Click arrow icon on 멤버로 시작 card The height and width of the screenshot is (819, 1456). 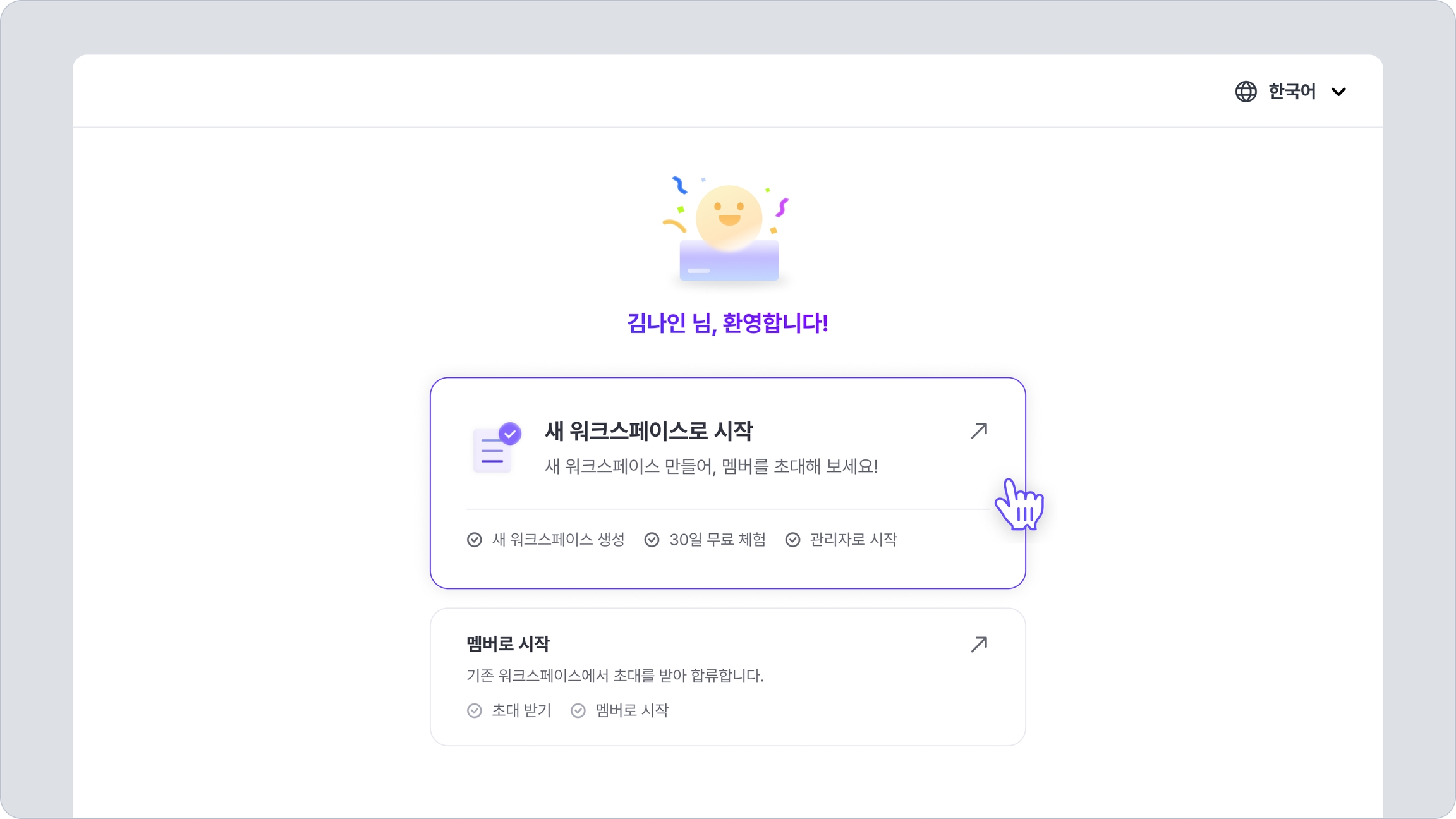[x=979, y=644]
